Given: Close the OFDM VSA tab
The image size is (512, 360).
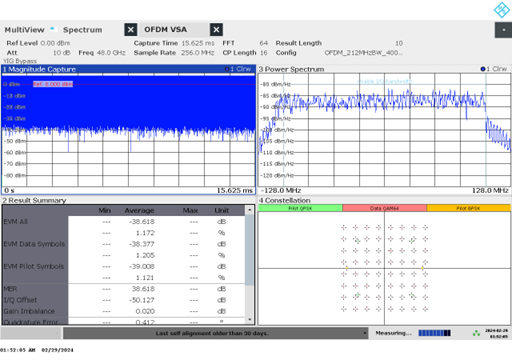Looking at the screenshot, I should point(216,30).
